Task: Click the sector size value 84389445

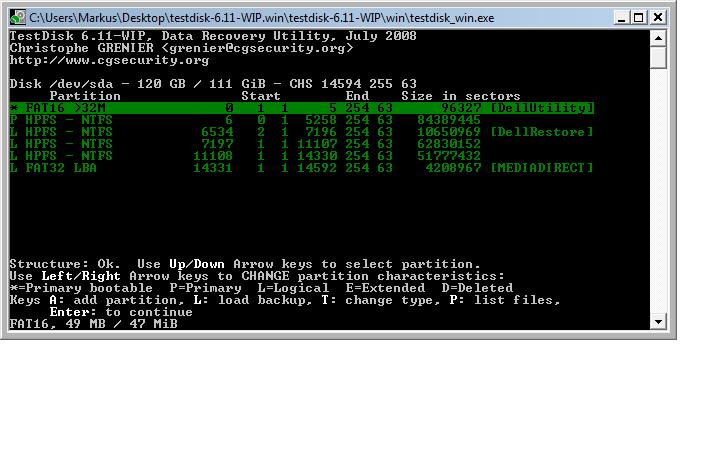Action: coord(449,120)
